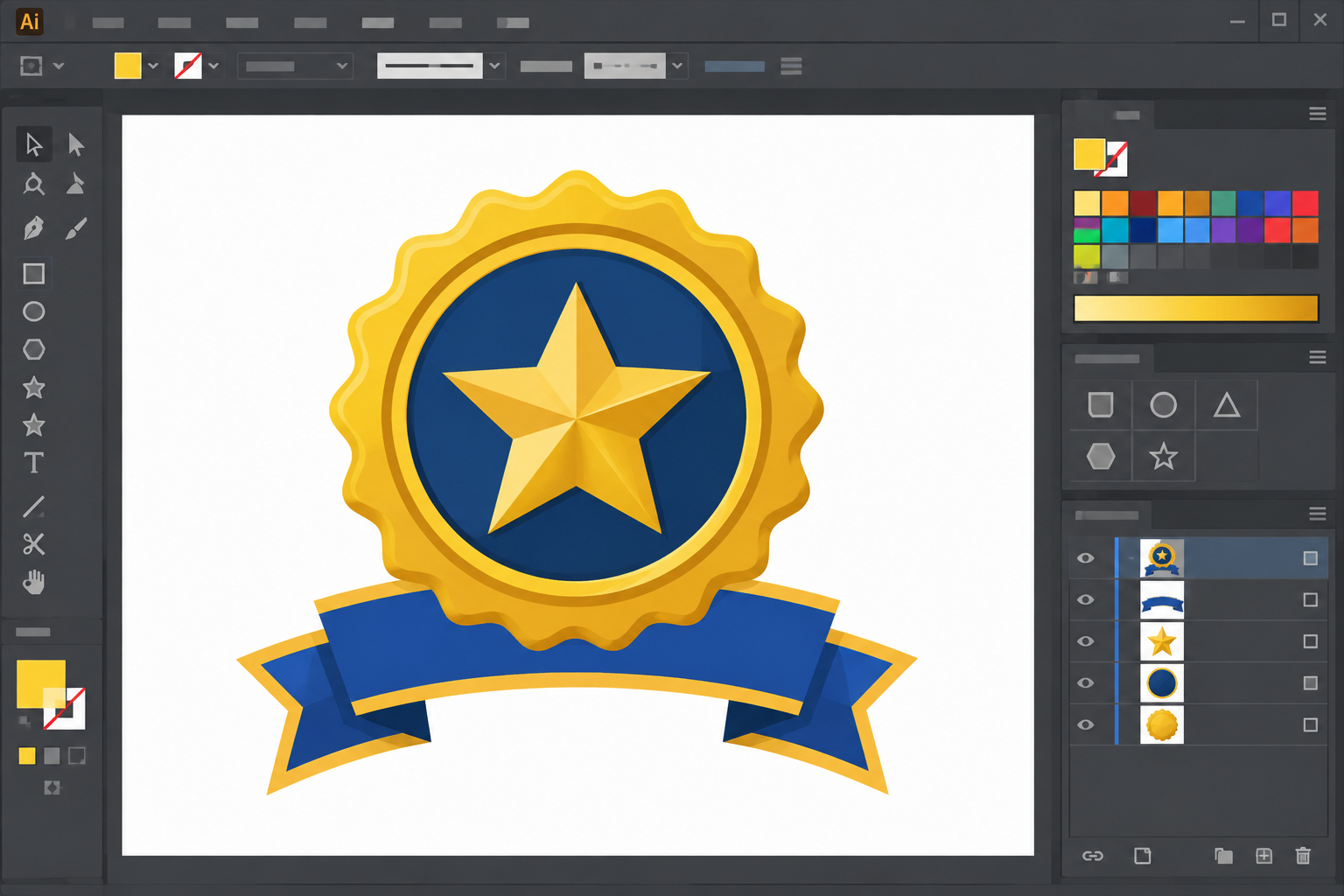Hide the gold seal layer via eye icon
1344x896 pixels.
[1086, 724]
